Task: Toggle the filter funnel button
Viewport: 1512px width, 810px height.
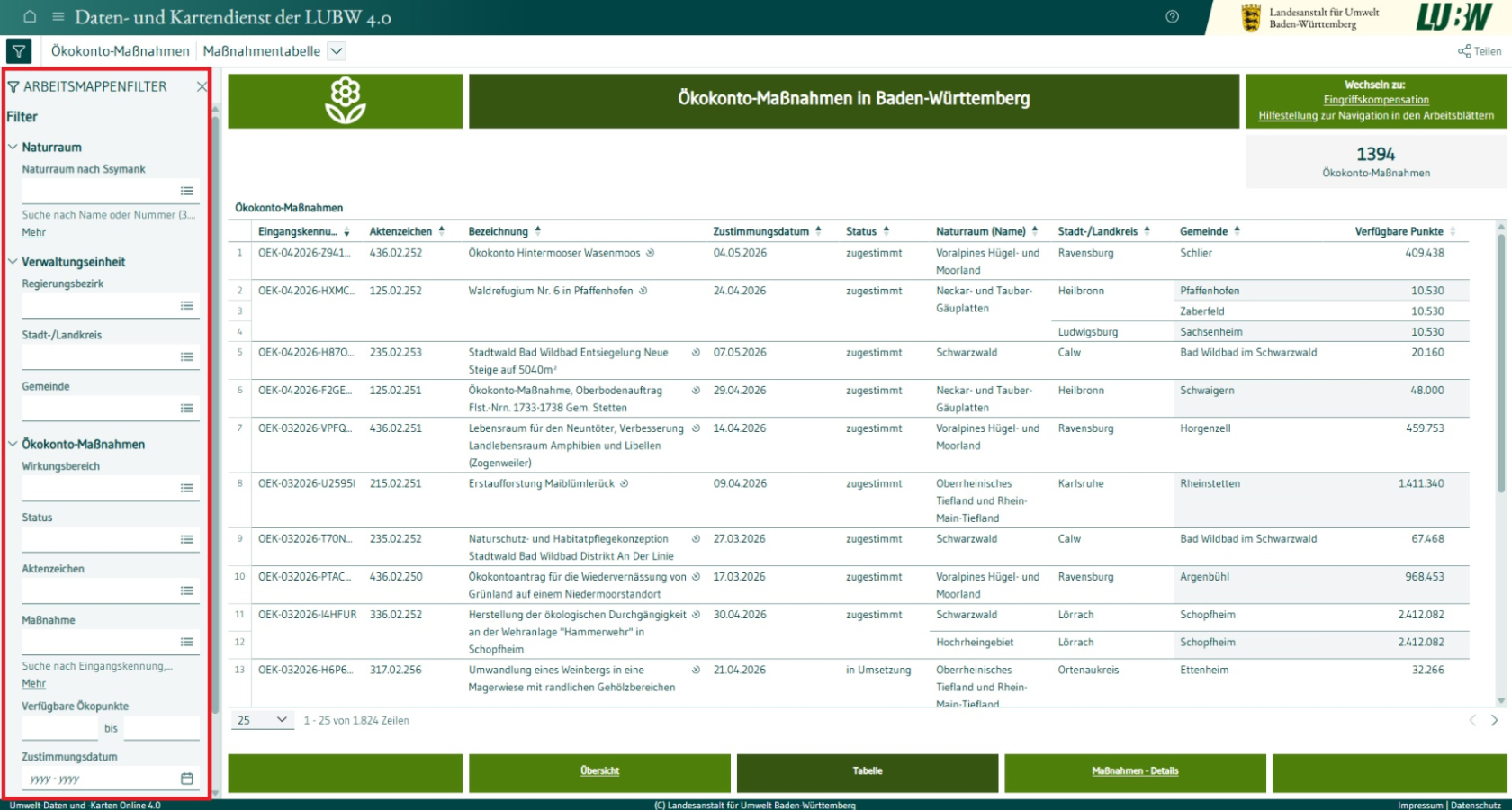Action: click(x=19, y=51)
